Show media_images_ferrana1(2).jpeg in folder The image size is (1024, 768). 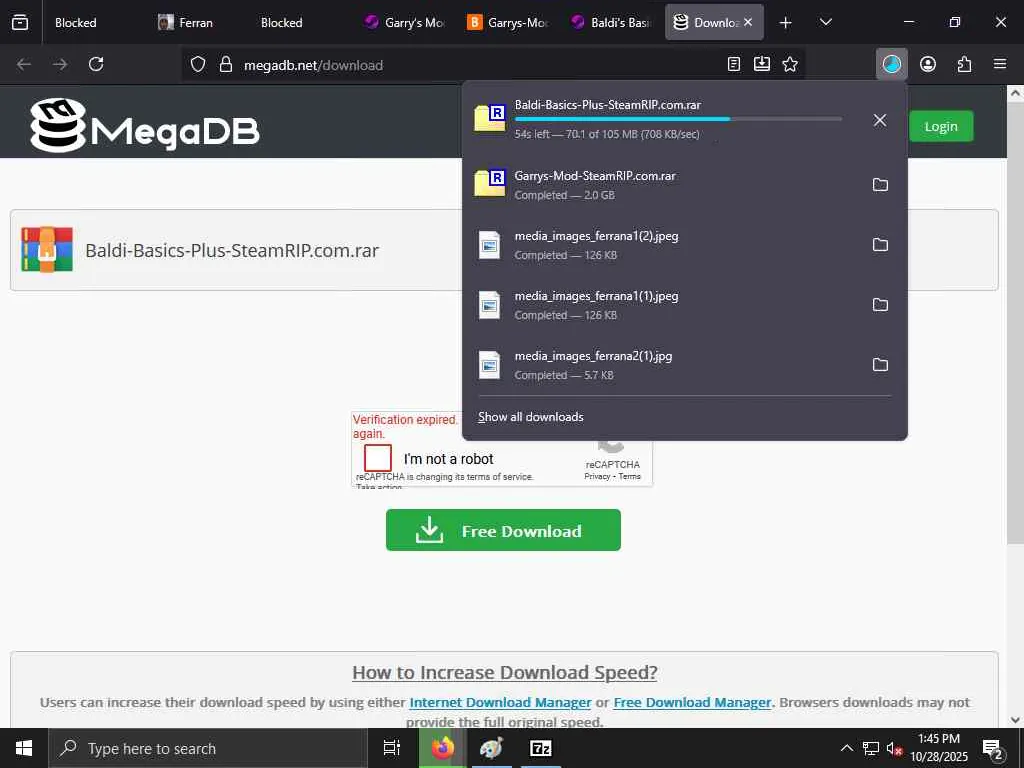click(880, 245)
